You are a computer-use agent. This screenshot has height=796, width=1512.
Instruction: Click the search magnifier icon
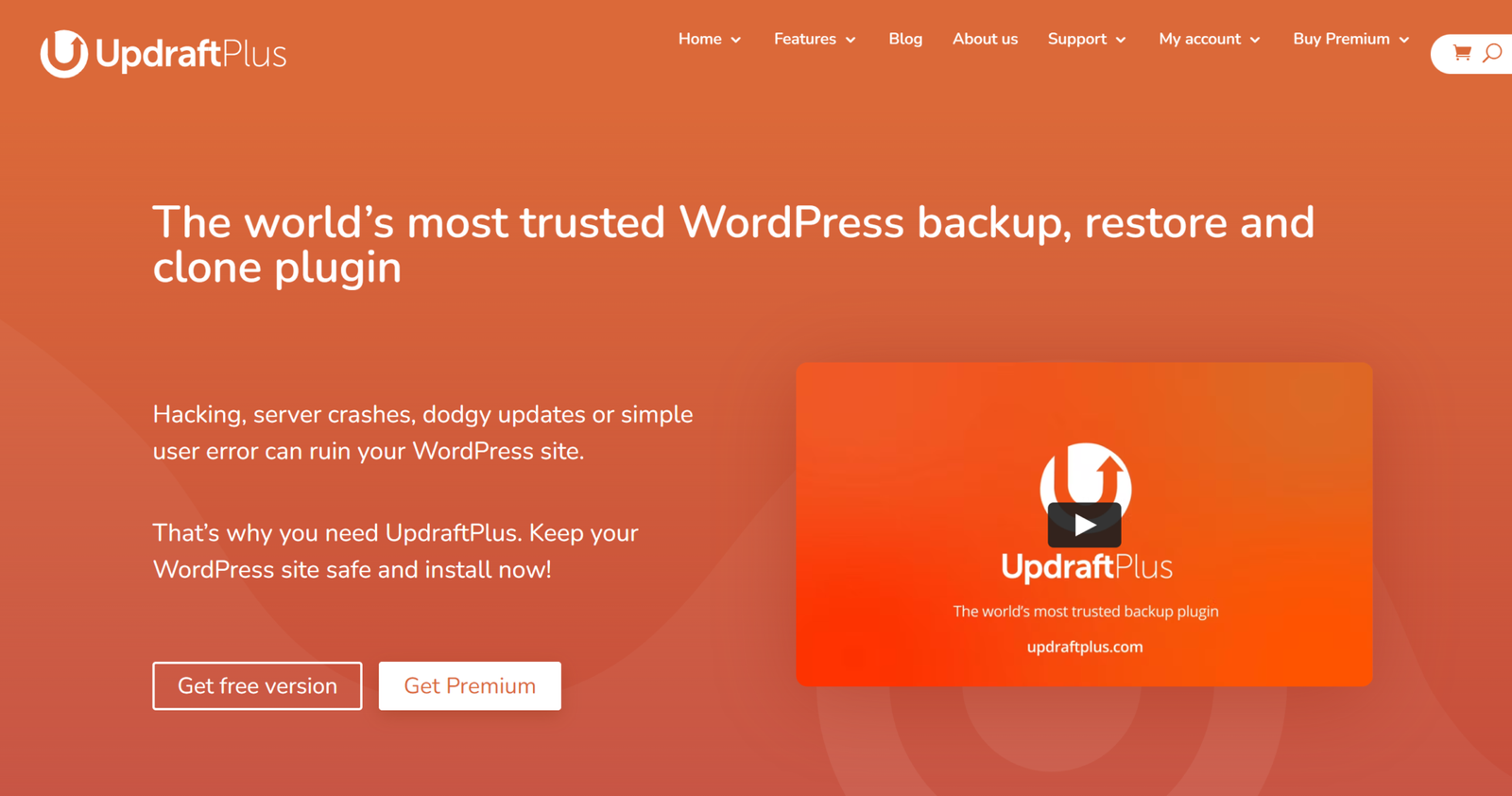1492,53
